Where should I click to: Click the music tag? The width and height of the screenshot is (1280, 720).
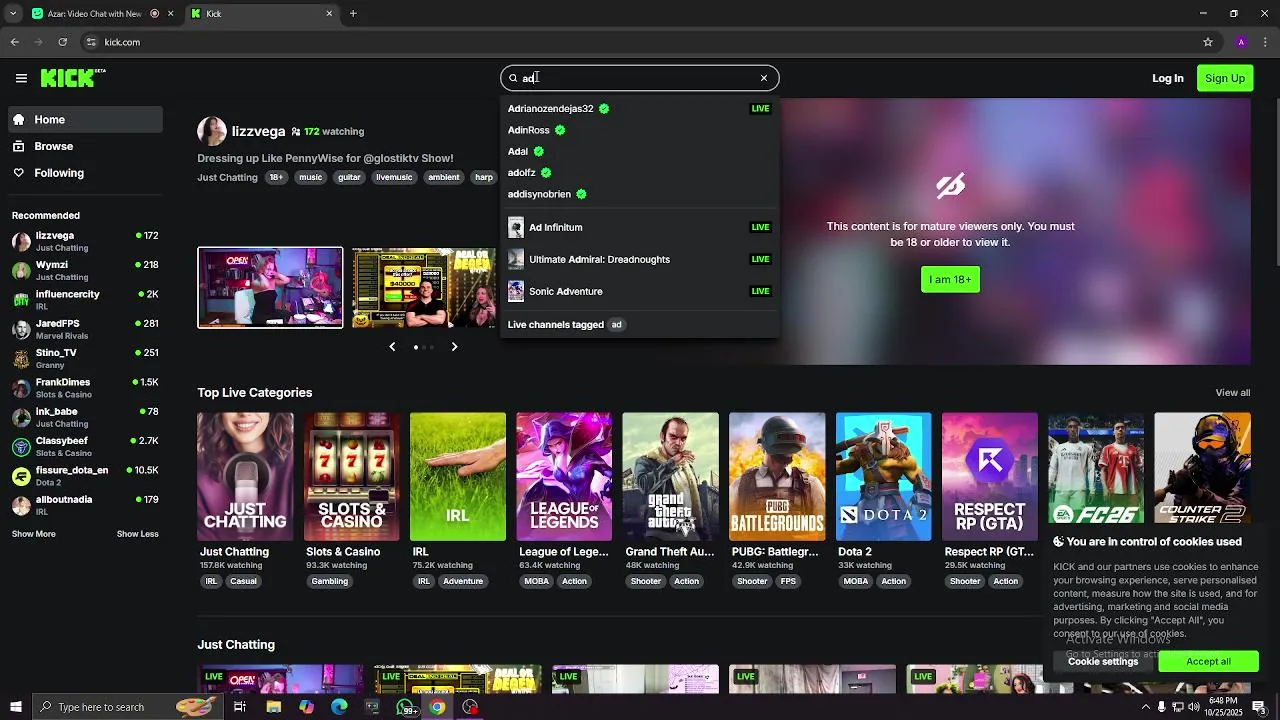pyautogui.click(x=311, y=177)
